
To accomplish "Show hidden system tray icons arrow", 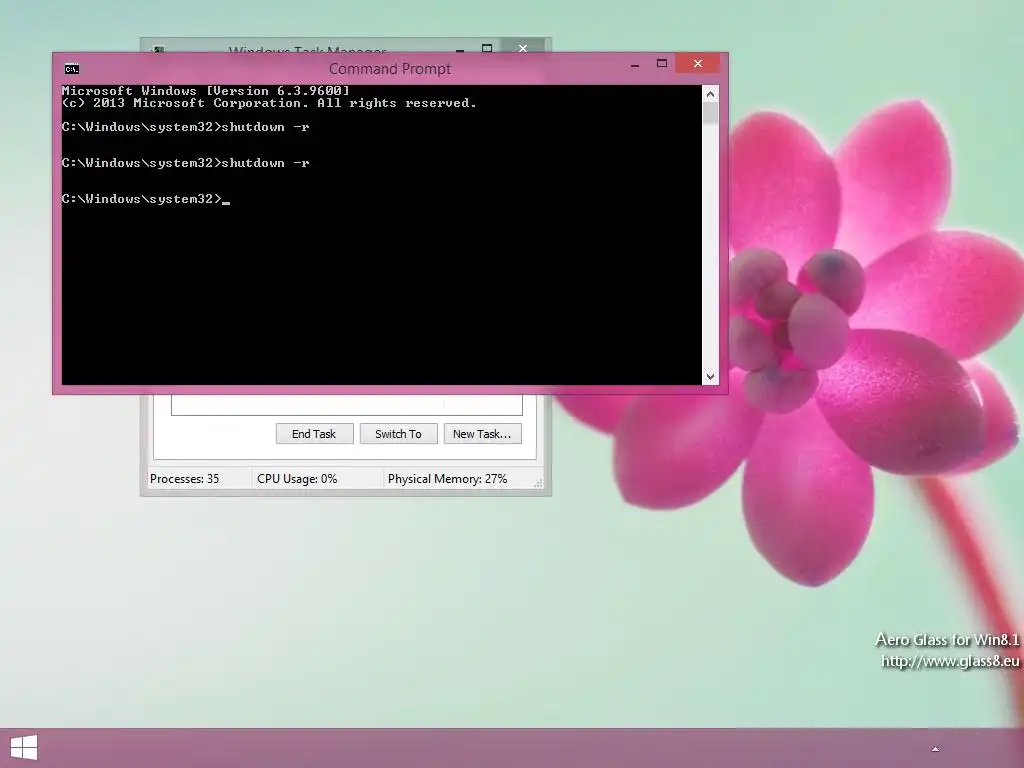I will click(x=935, y=749).
